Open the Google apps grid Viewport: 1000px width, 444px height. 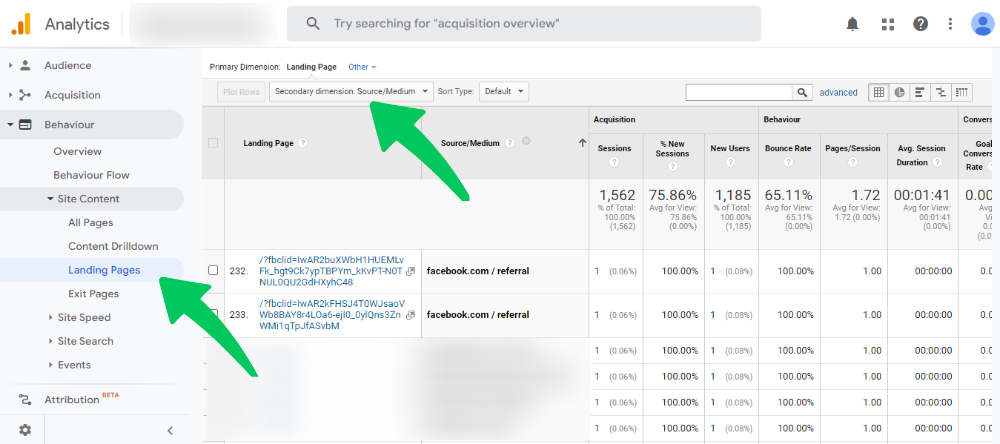(887, 24)
